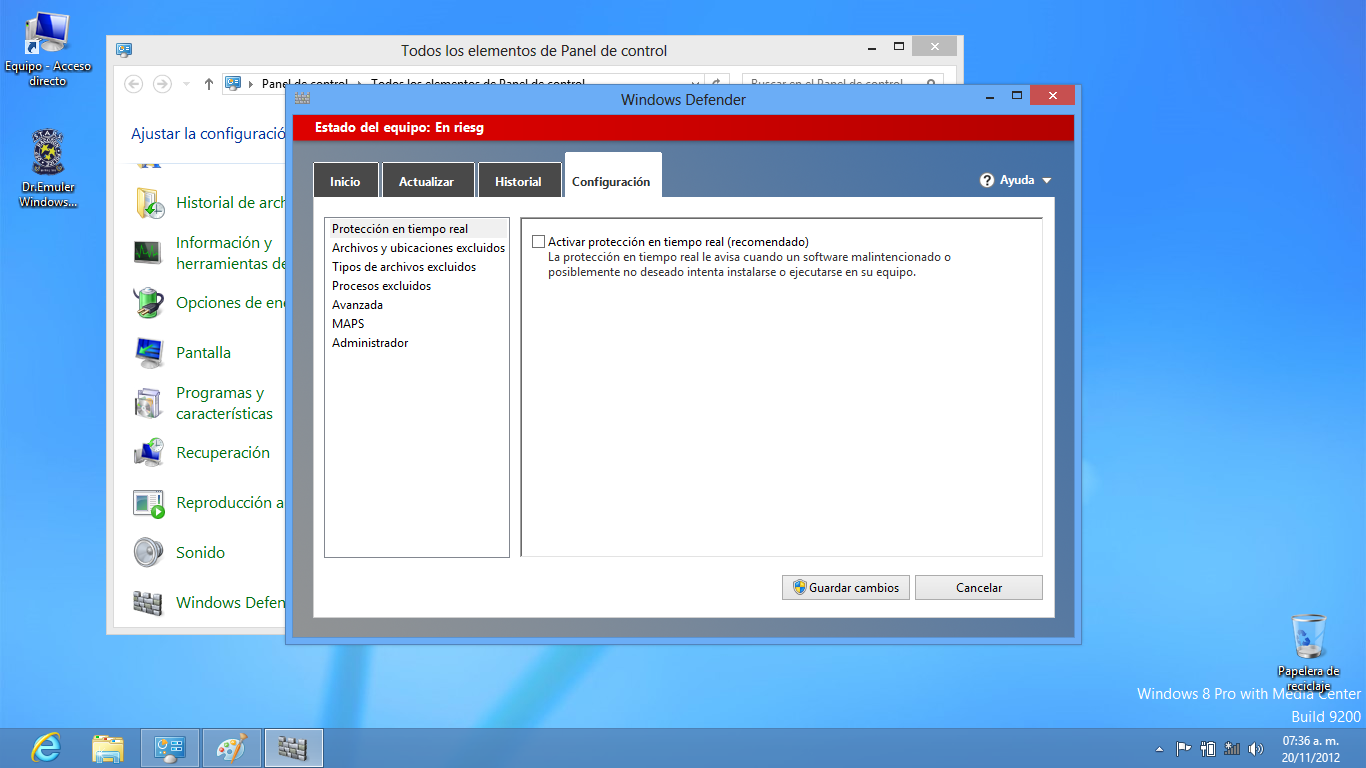Open the Historial tab
The width and height of the screenshot is (1366, 768).
coord(518,181)
